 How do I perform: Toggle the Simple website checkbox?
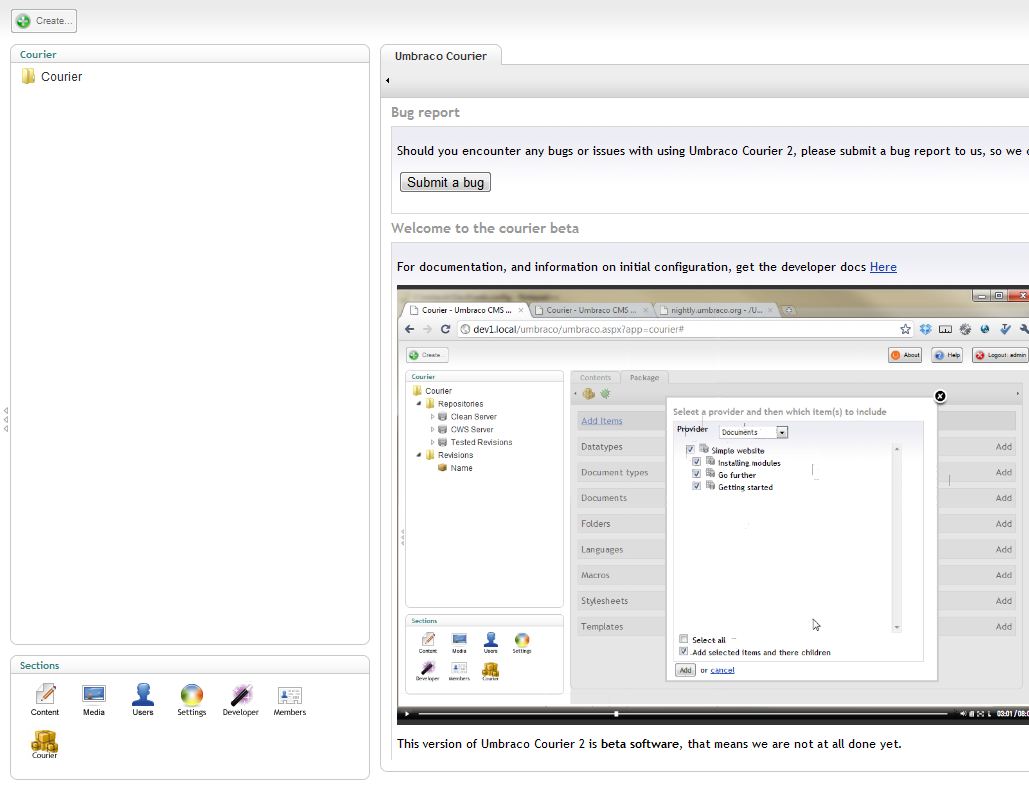[690, 450]
